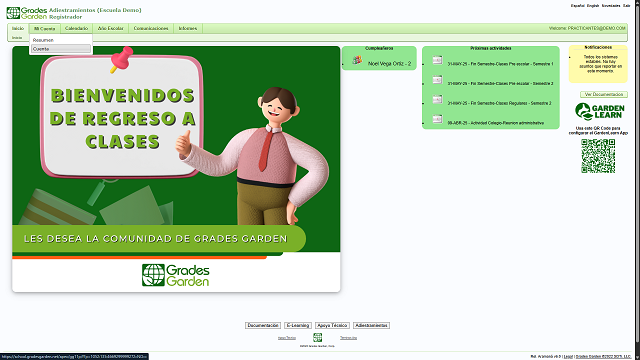Click calendar icon for Clases Regulares Semestre 2
640x360 pixels.
tap(438, 99)
